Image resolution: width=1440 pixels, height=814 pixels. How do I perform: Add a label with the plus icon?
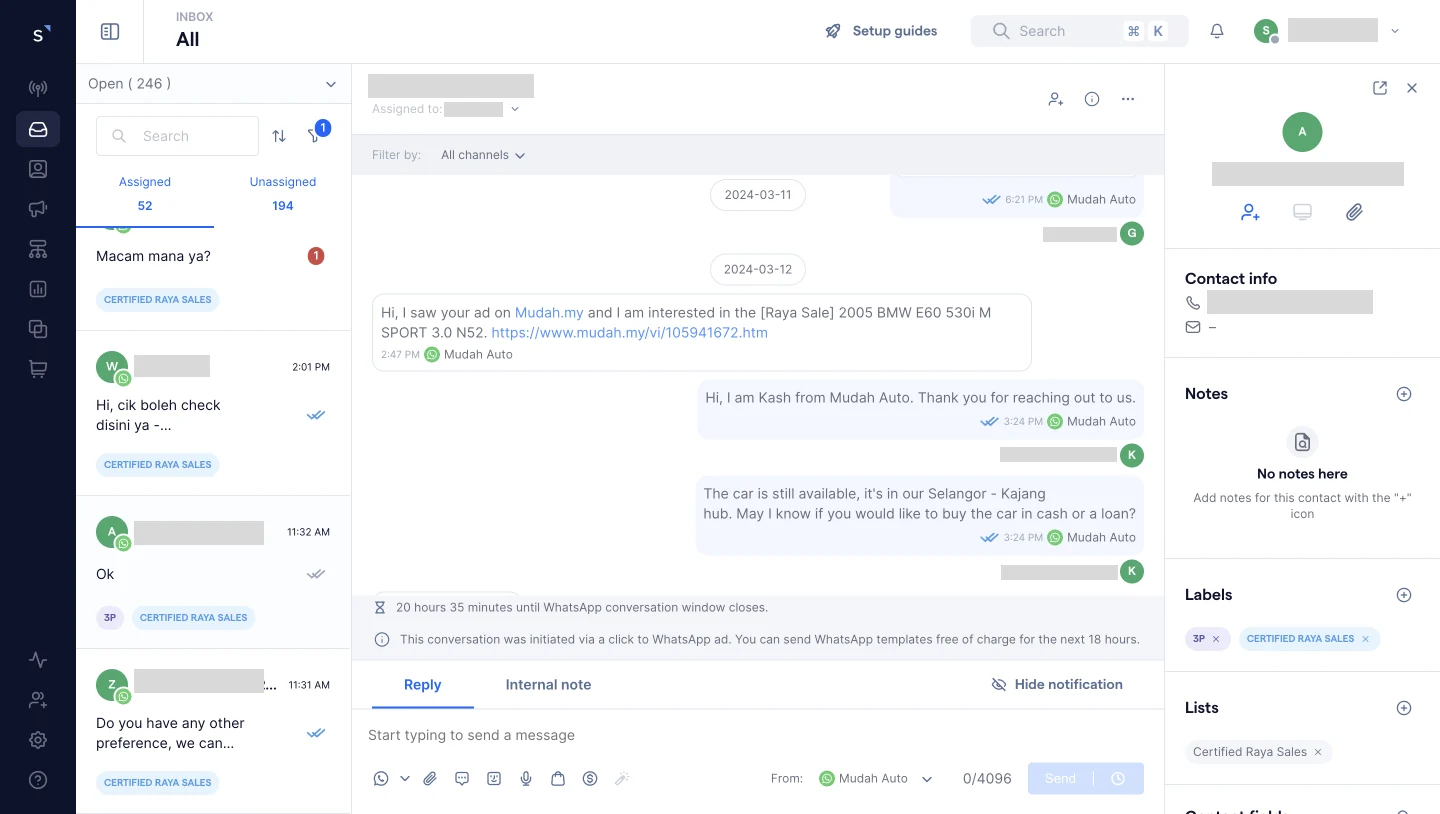click(x=1404, y=595)
